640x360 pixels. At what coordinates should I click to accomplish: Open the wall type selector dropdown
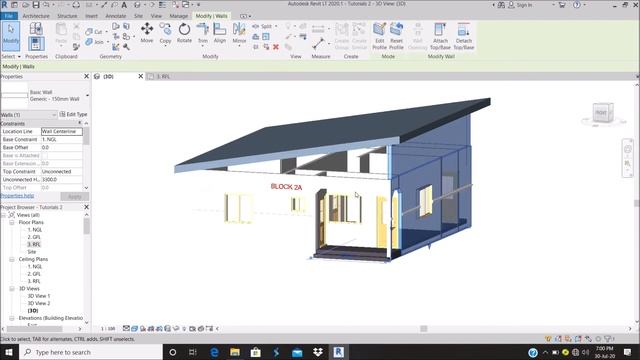point(87,96)
